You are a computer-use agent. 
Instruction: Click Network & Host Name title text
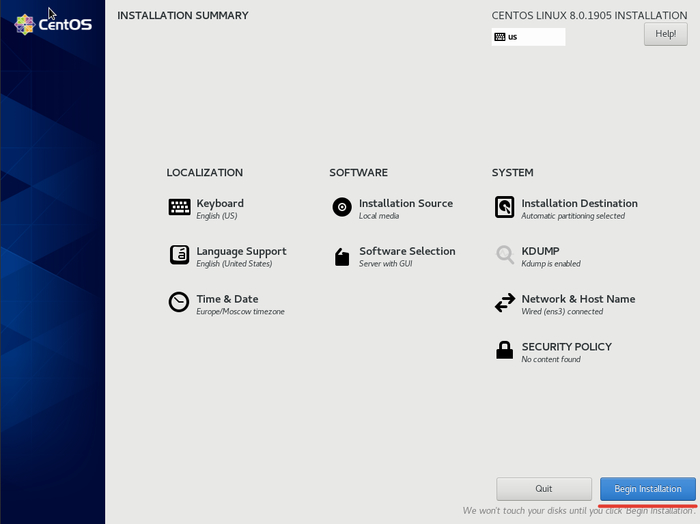578,299
